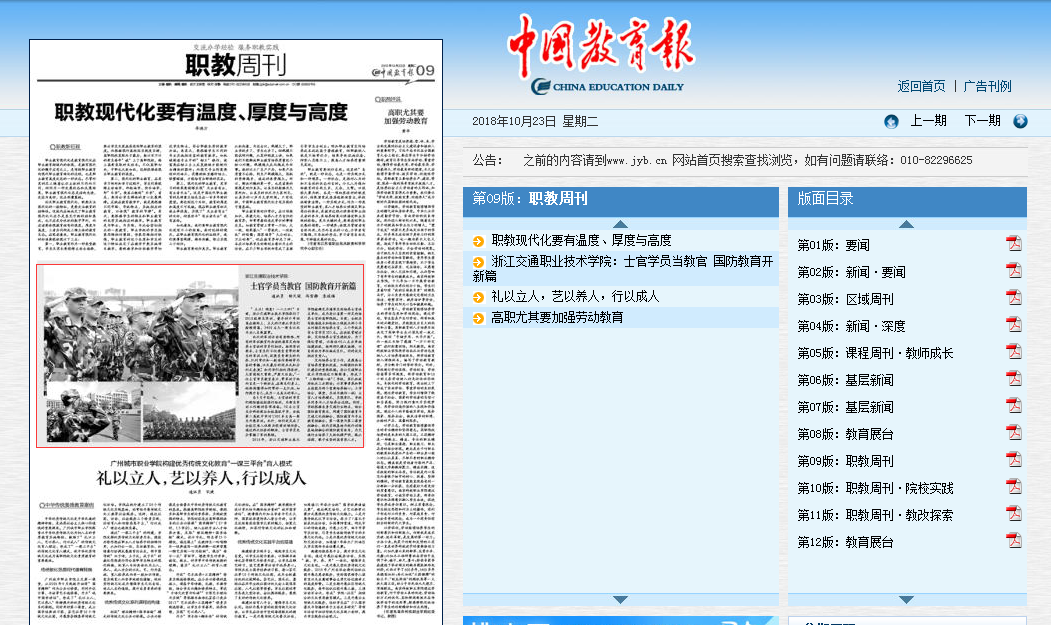
Task: Click the military training photo on newspaper page
Action: [137, 356]
